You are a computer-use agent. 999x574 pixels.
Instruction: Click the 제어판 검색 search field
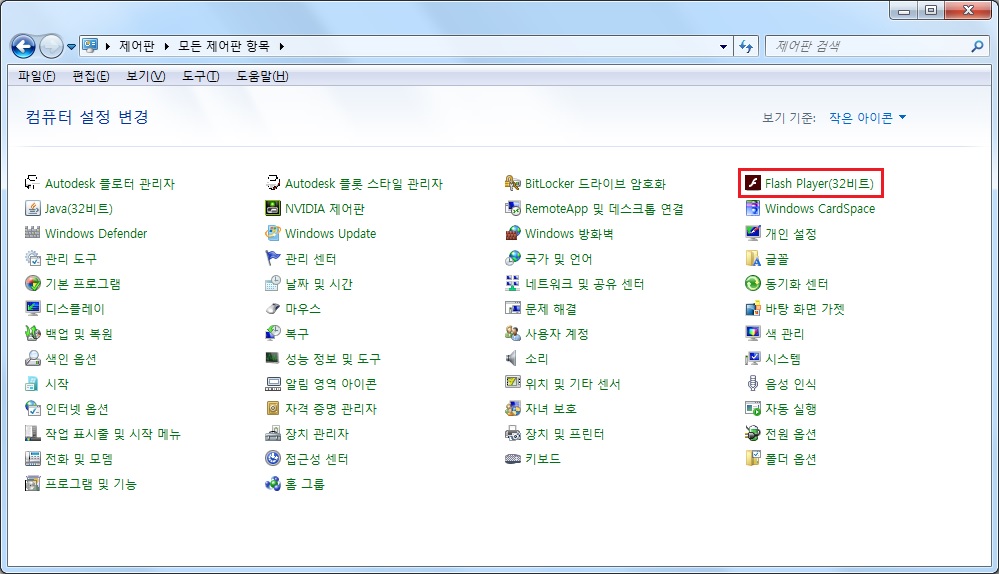(x=867, y=47)
